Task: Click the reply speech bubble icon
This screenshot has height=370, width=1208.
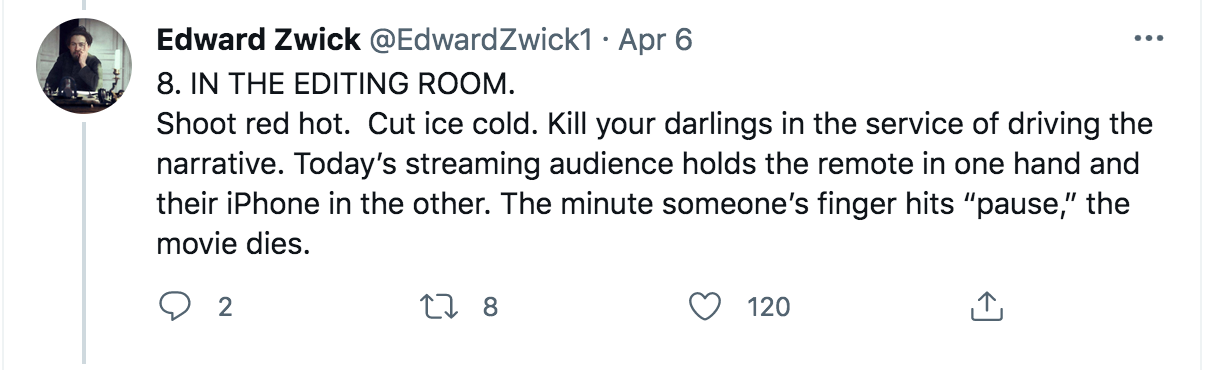Action: (x=177, y=307)
